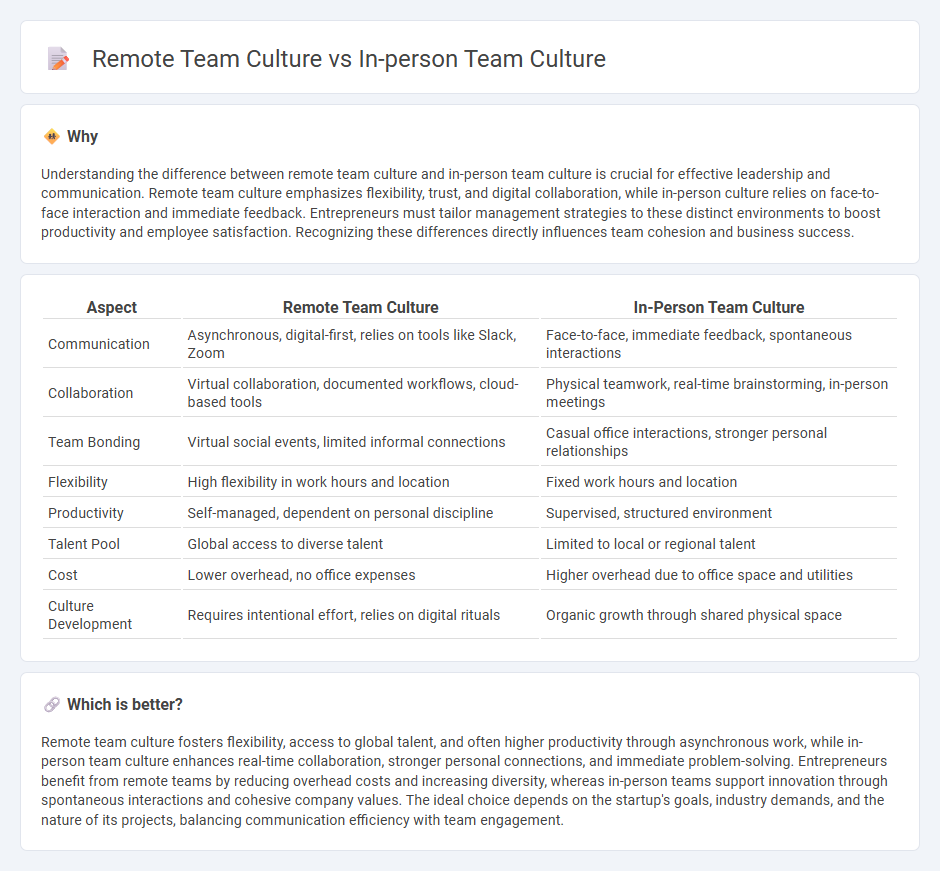Click the Which is better? heading
This screenshot has width=940, height=871.
coord(125,704)
